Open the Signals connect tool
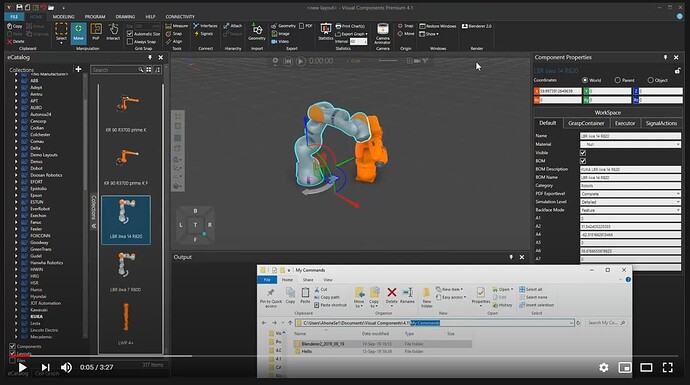690x385 pixels. pos(203,34)
